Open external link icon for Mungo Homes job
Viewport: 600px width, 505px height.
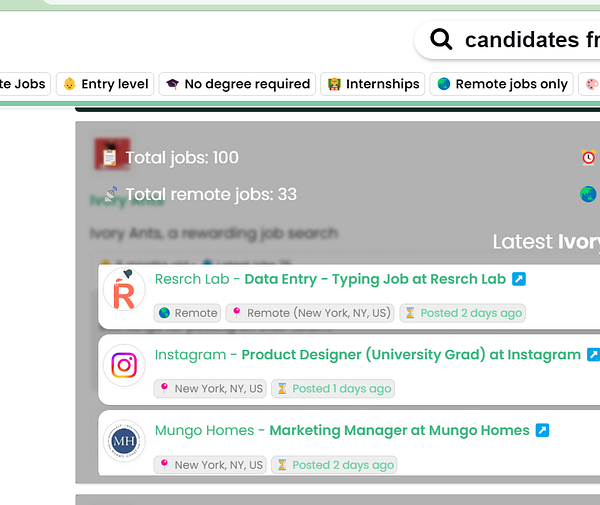coord(542,431)
